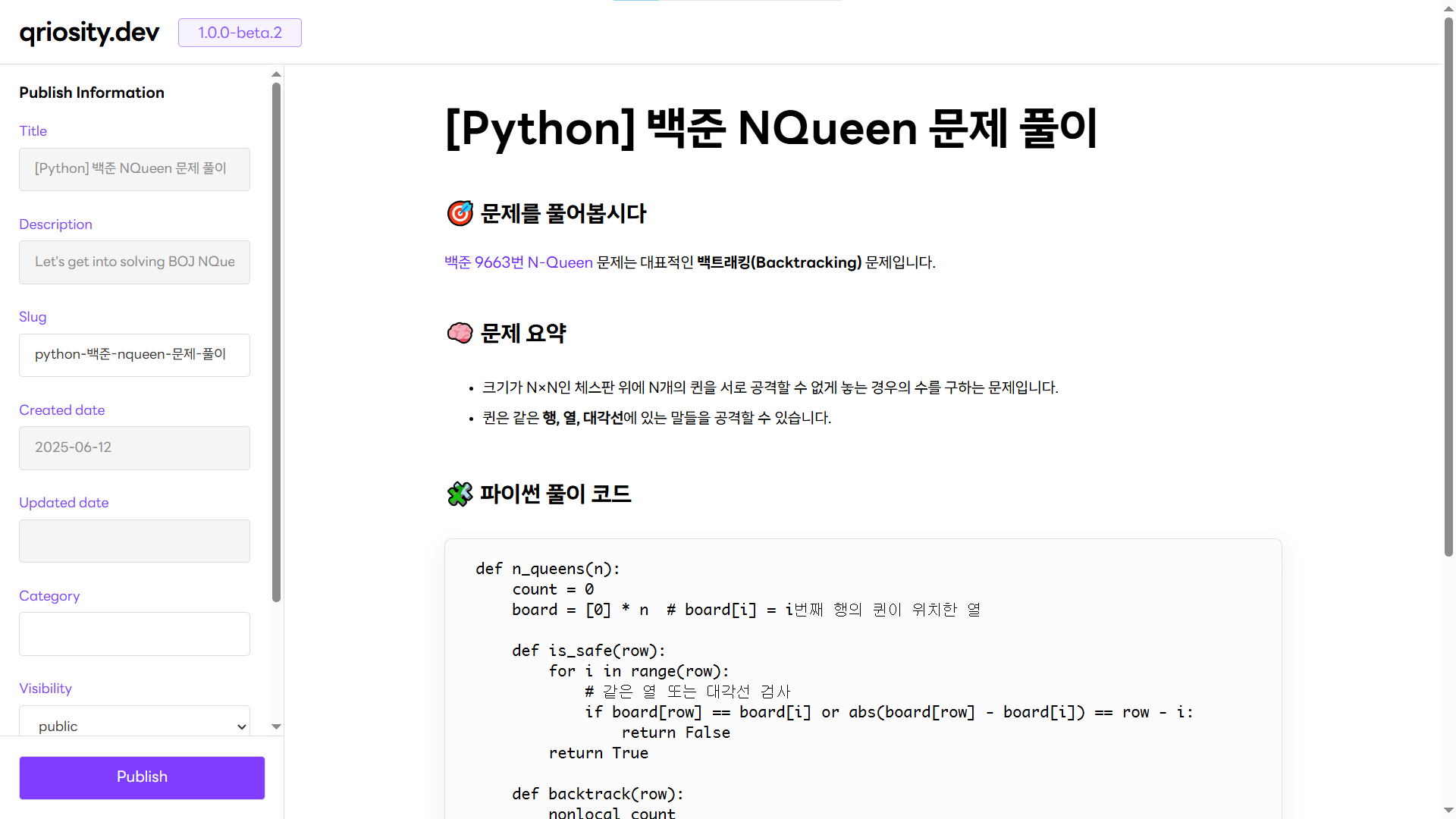Click the 'if board[row] == board[i]' code line

point(889,712)
